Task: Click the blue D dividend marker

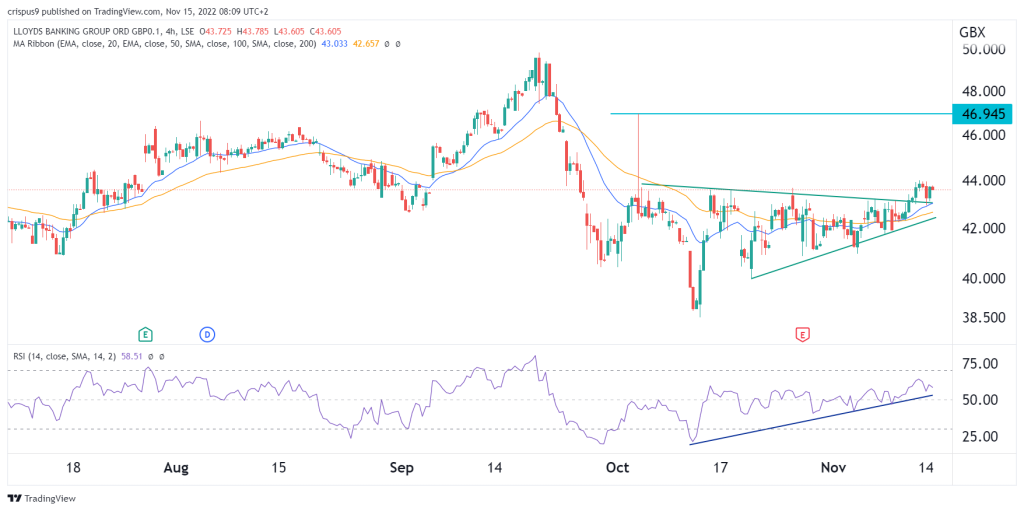Action: coord(207,335)
